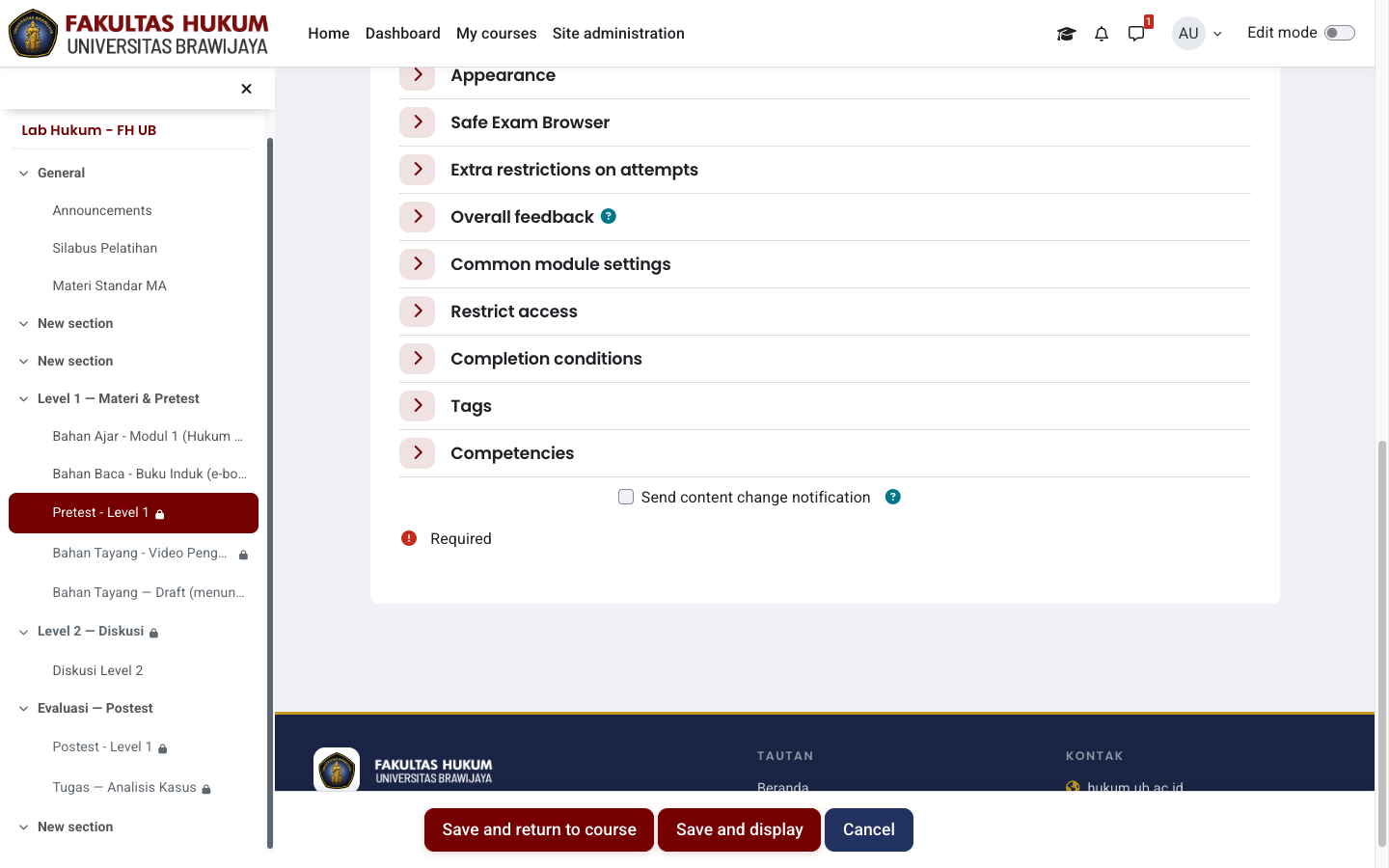The image size is (1389, 868).
Task: Open Bahan Tayang - Video Peng... item
Action: pos(140,554)
